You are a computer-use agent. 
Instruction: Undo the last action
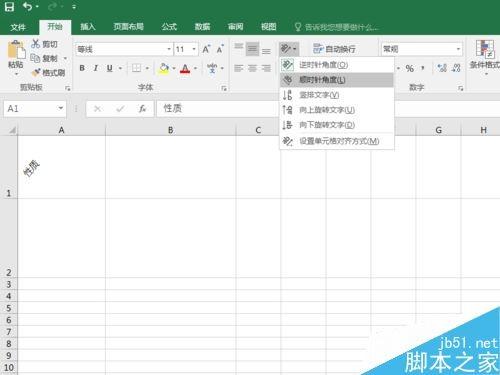coord(27,7)
